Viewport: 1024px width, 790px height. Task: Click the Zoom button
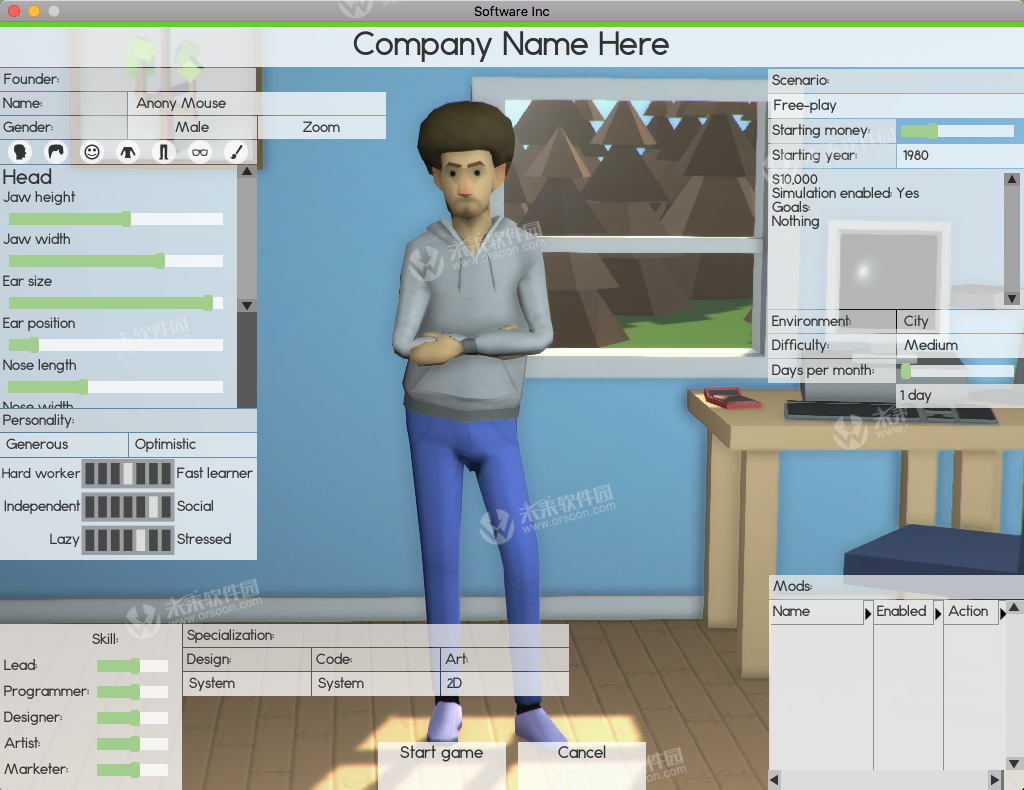[x=321, y=127]
